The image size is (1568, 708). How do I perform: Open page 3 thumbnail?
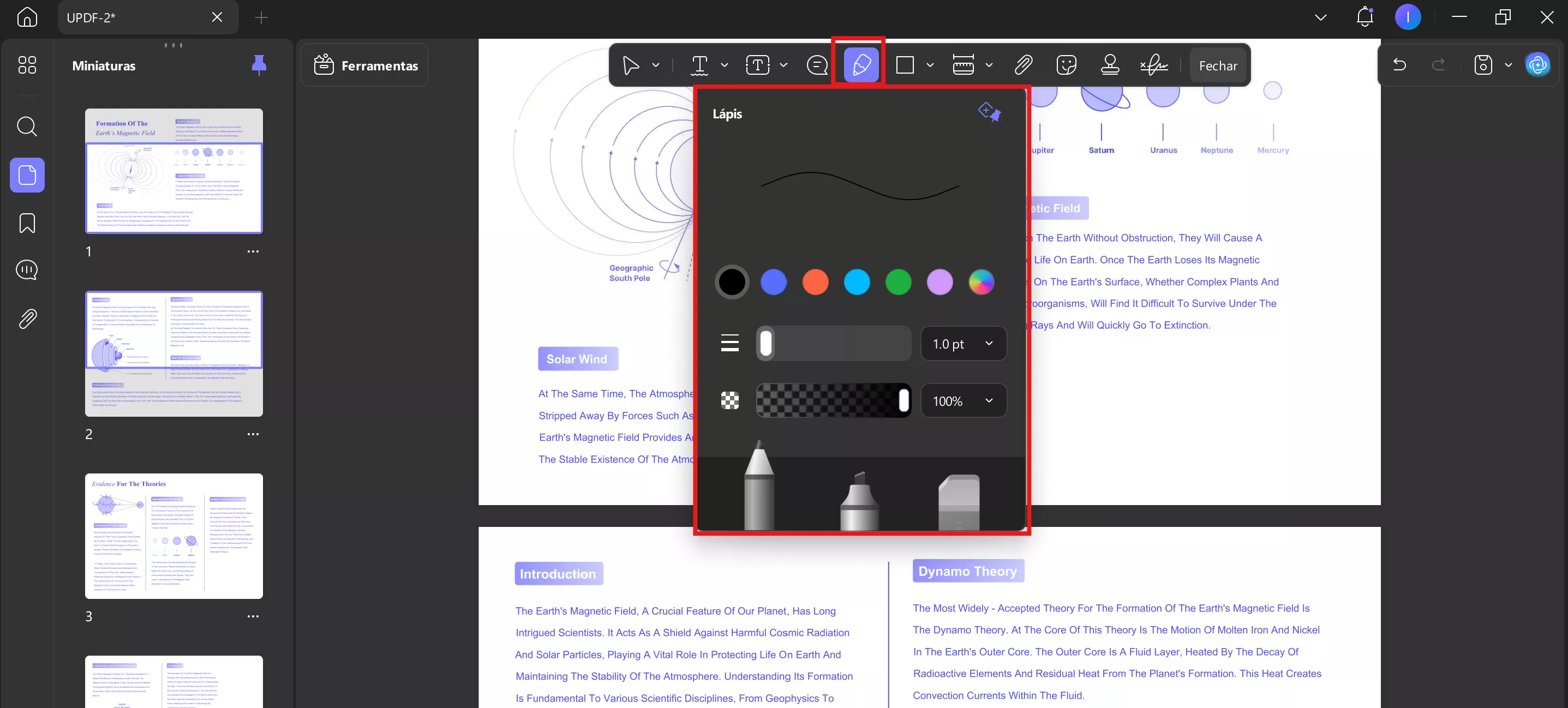click(x=173, y=536)
